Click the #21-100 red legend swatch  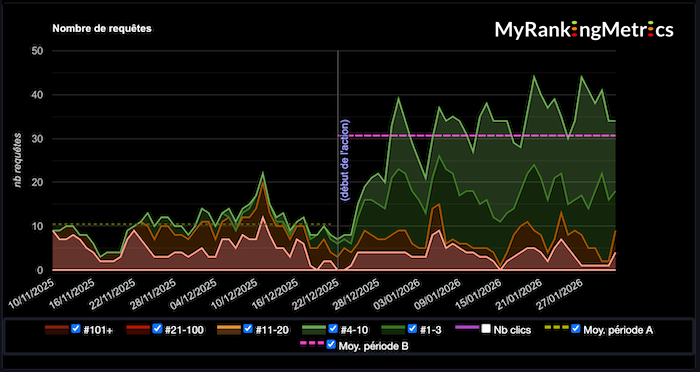coord(138,330)
